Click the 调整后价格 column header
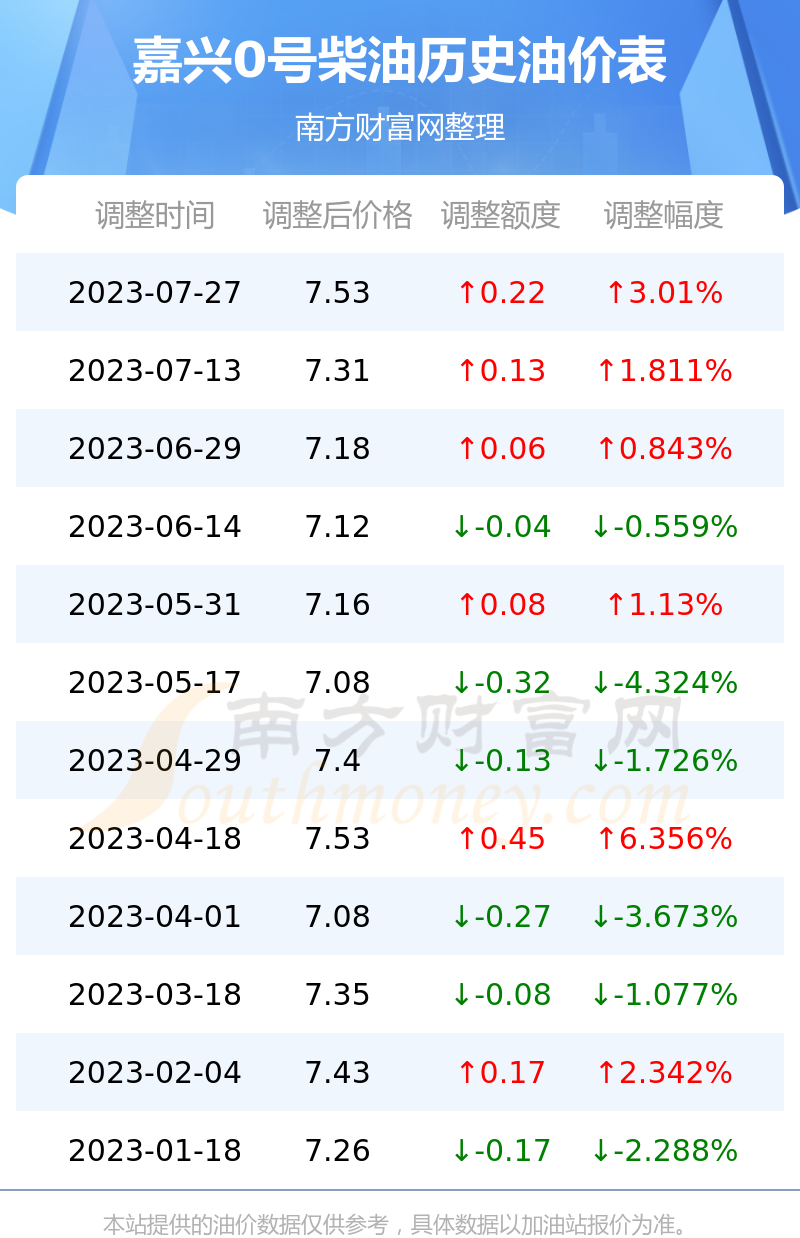The image size is (800, 1238). pyautogui.click(x=338, y=215)
